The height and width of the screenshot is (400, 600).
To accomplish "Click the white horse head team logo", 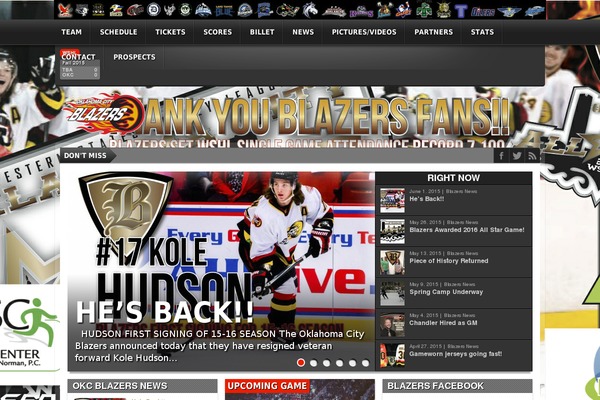I will [311, 10].
